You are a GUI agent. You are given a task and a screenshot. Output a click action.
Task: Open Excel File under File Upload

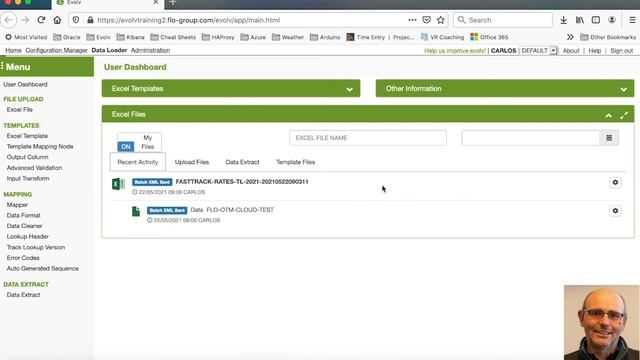tap(20, 109)
